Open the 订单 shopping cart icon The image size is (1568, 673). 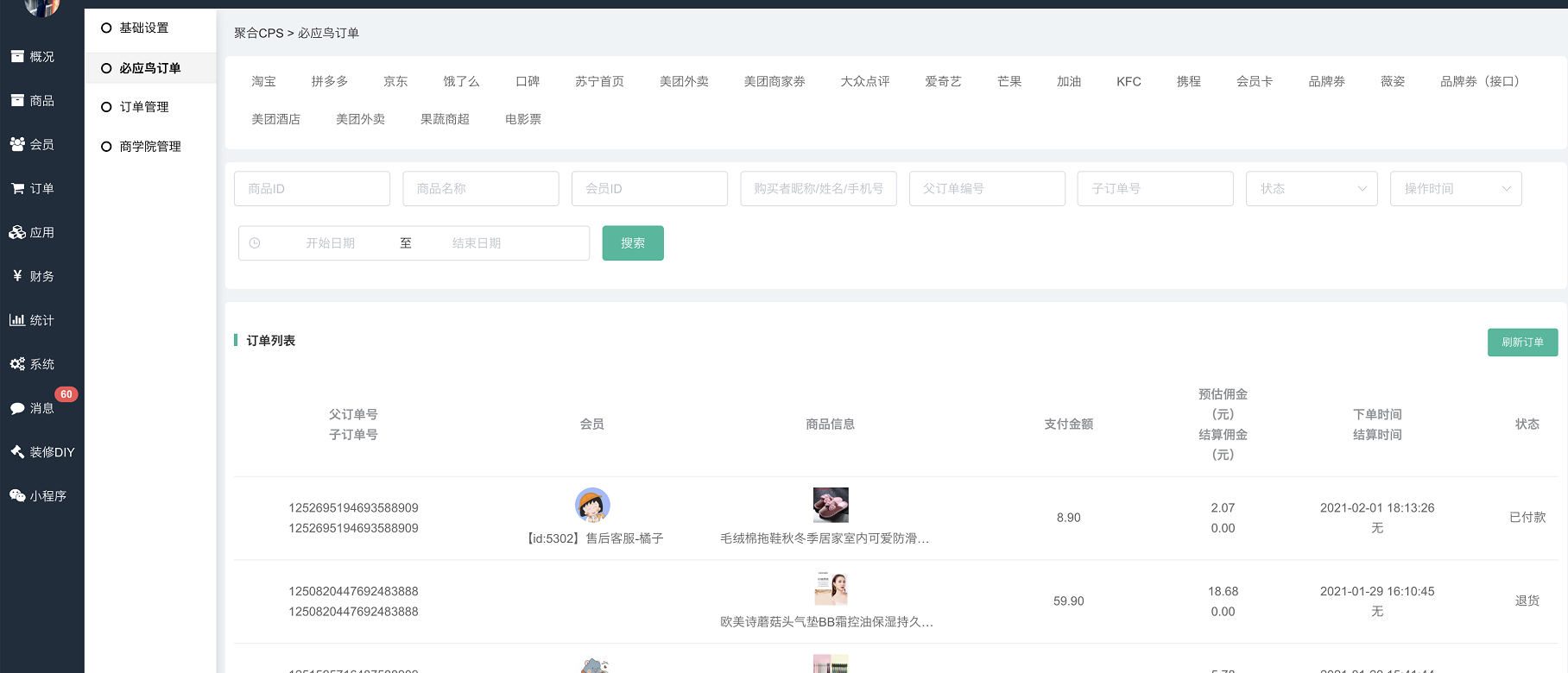[17, 189]
